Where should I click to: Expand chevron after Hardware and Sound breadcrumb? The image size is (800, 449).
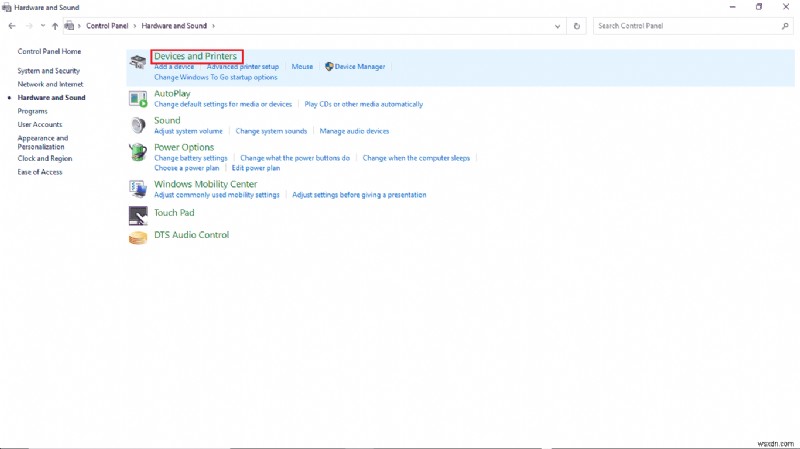click(x=213, y=26)
